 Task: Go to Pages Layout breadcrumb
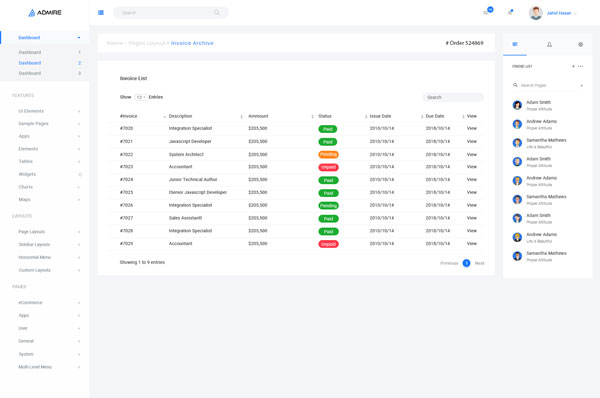coord(147,43)
